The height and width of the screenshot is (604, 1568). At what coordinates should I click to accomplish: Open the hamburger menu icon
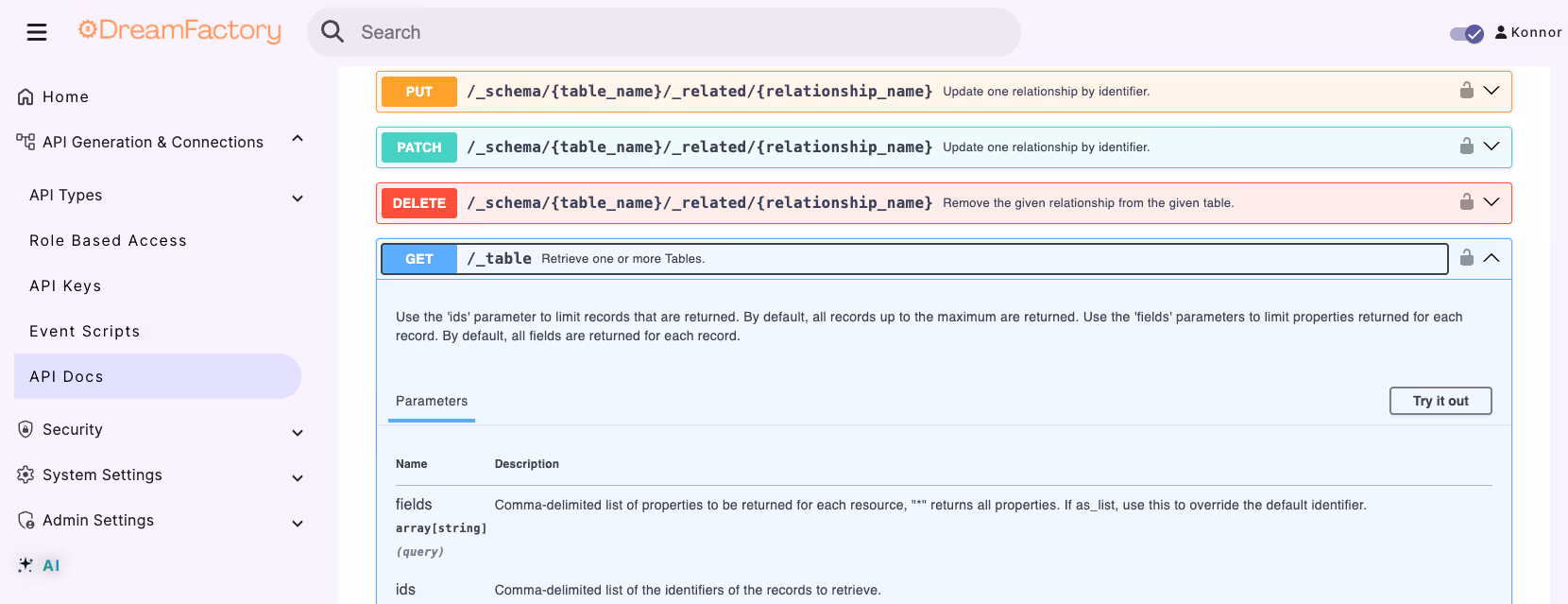[37, 32]
